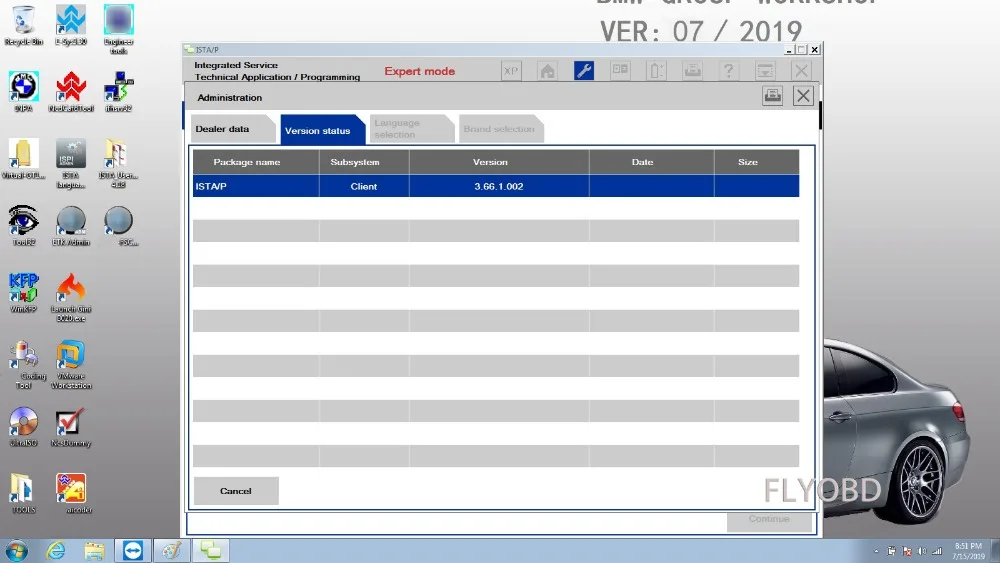Switch to the Dealer data tab

point(232,129)
